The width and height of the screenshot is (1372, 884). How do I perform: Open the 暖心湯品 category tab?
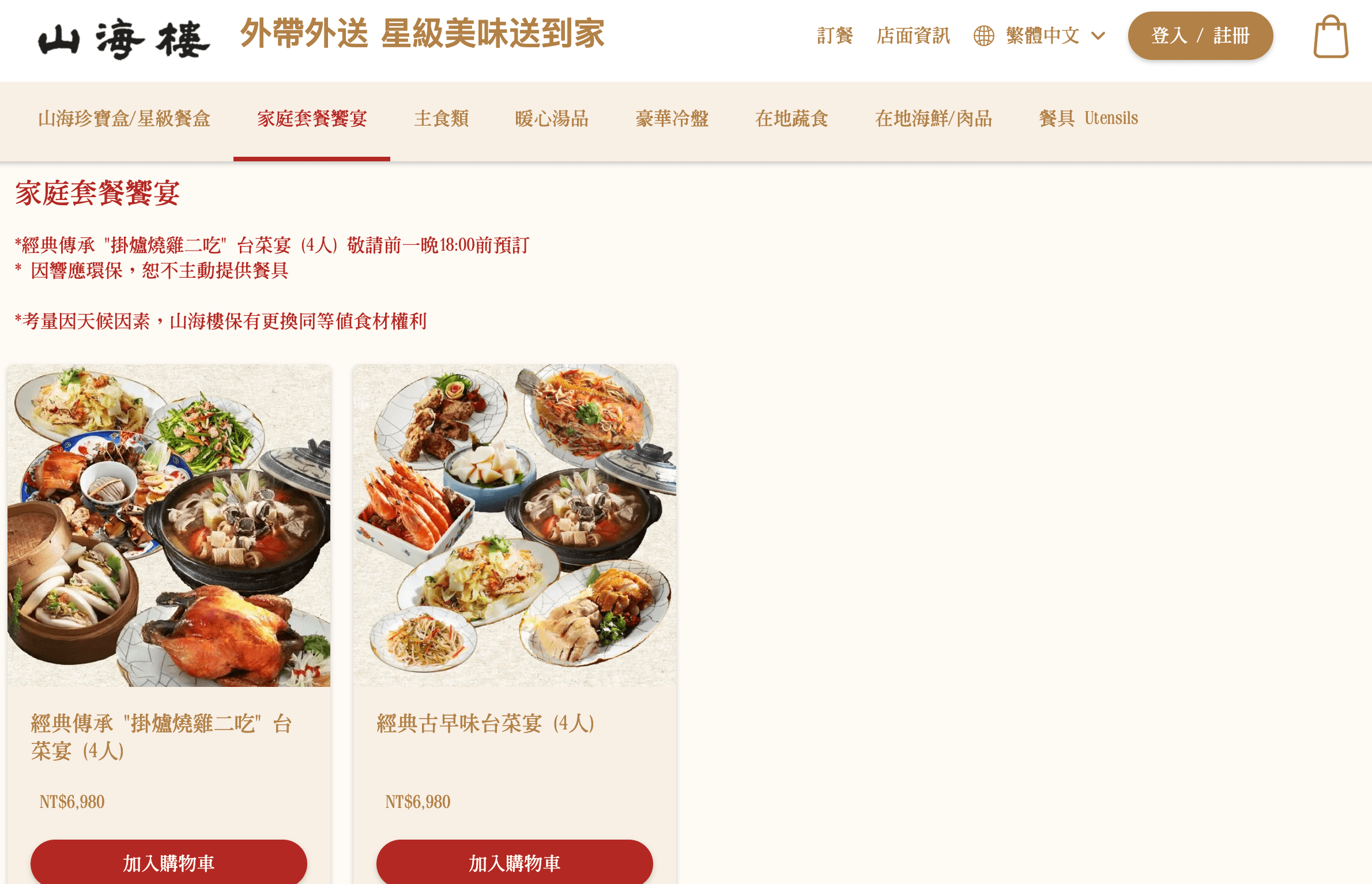[552, 119]
